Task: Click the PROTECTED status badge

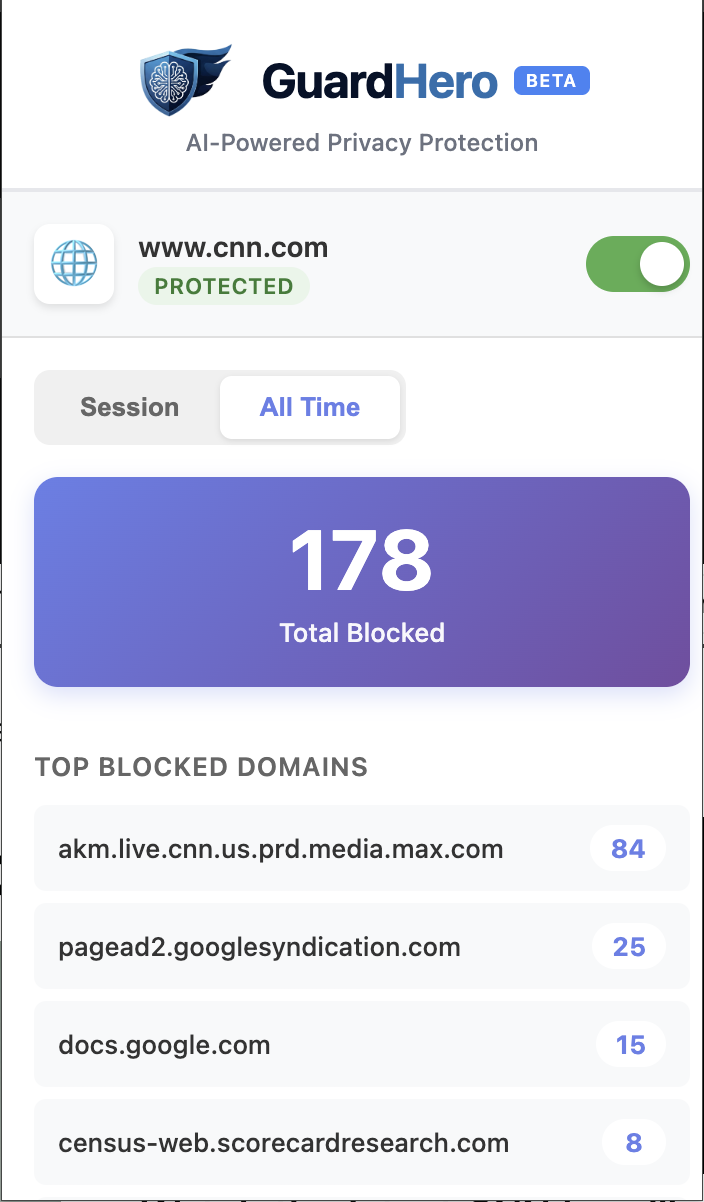Action: [x=224, y=286]
